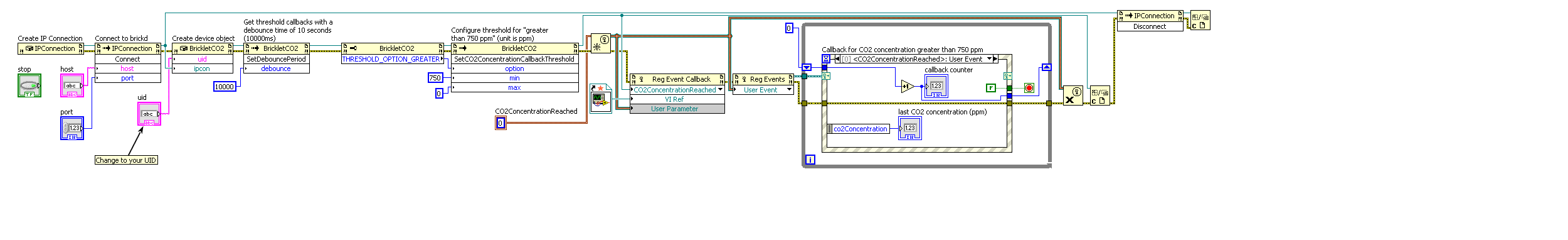Click the while loop stop terminal
Image resolution: width=1568 pixels, height=240 pixels.
[1029, 88]
